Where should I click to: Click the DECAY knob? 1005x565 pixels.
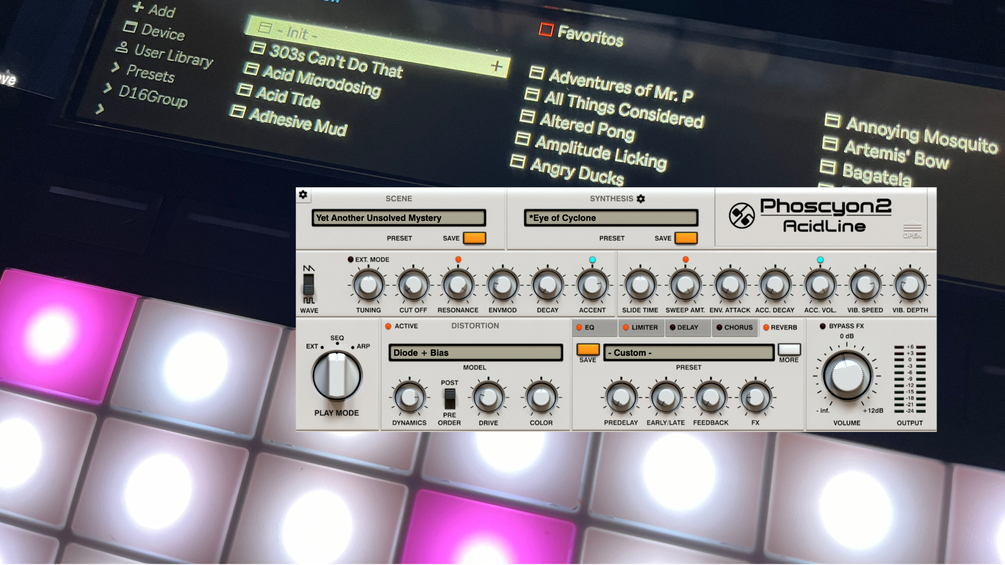tap(547, 285)
